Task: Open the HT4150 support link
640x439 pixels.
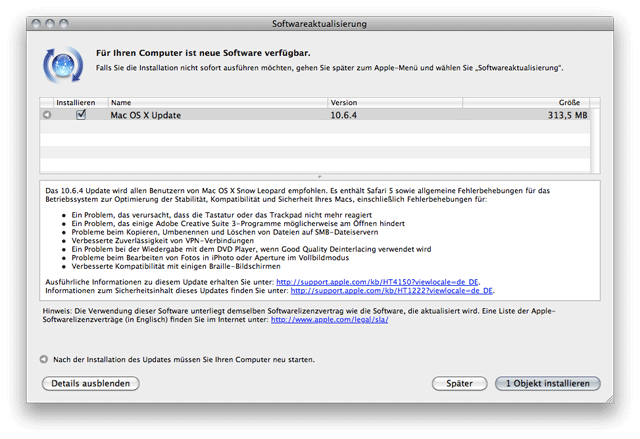Action: coord(377,282)
